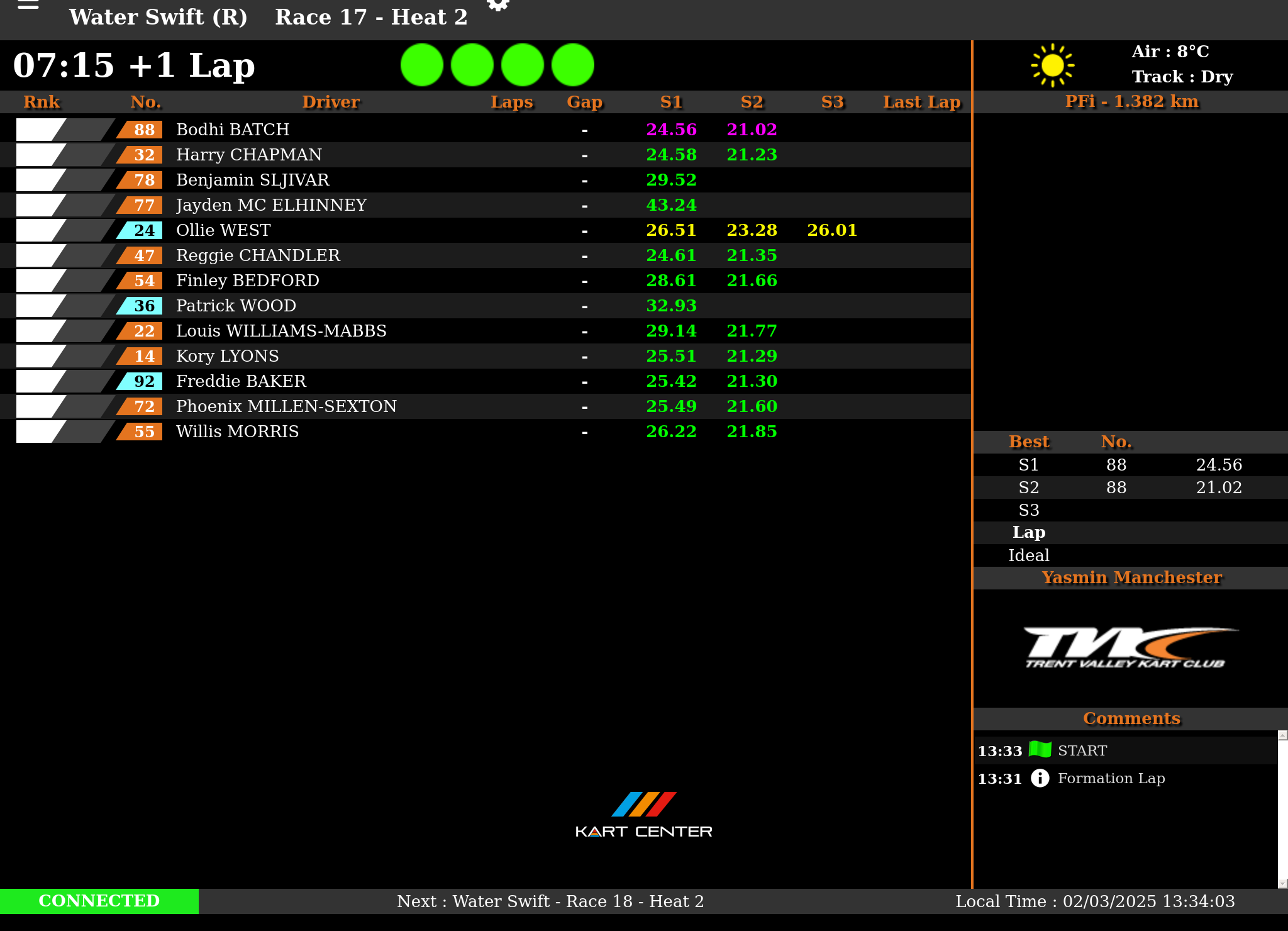Viewport: 1288px width, 931px height.
Task: Click the green START flag icon
Action: click(x=1040, y=749)
